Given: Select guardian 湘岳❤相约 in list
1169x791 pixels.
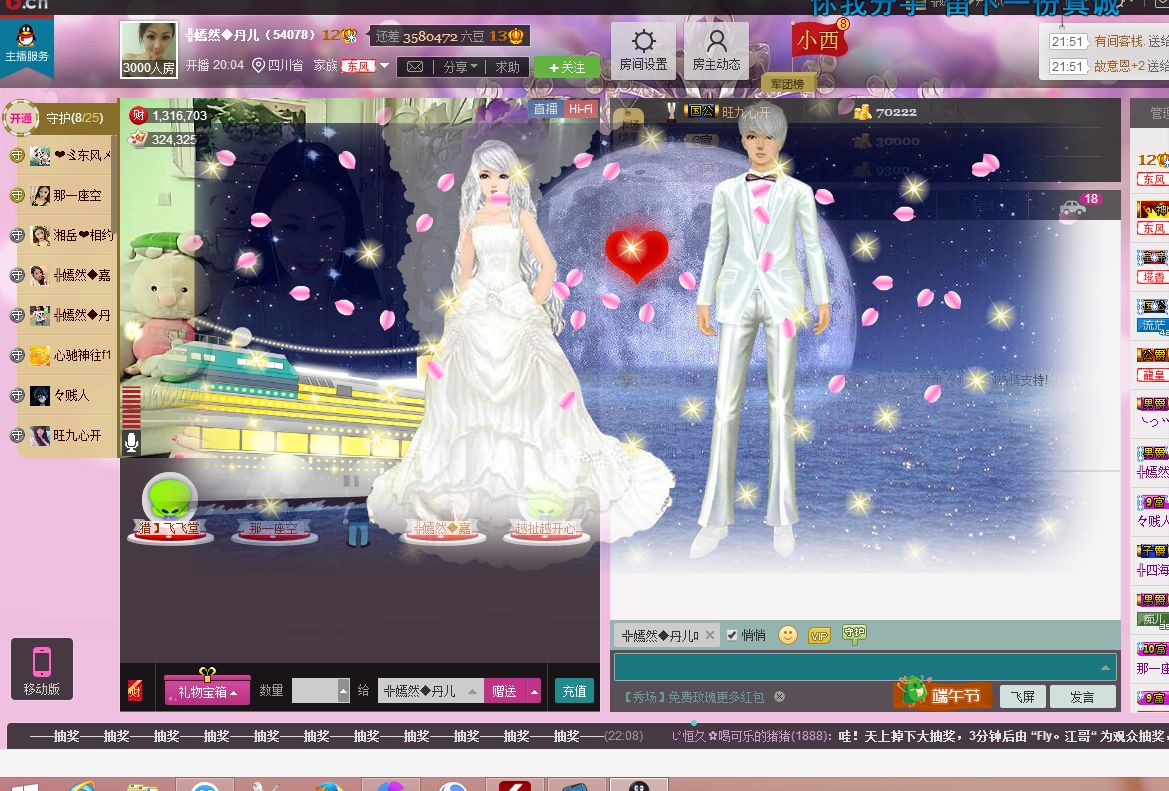Looking at the screenshot, I should pyautogui.click(x=63, y=236).
